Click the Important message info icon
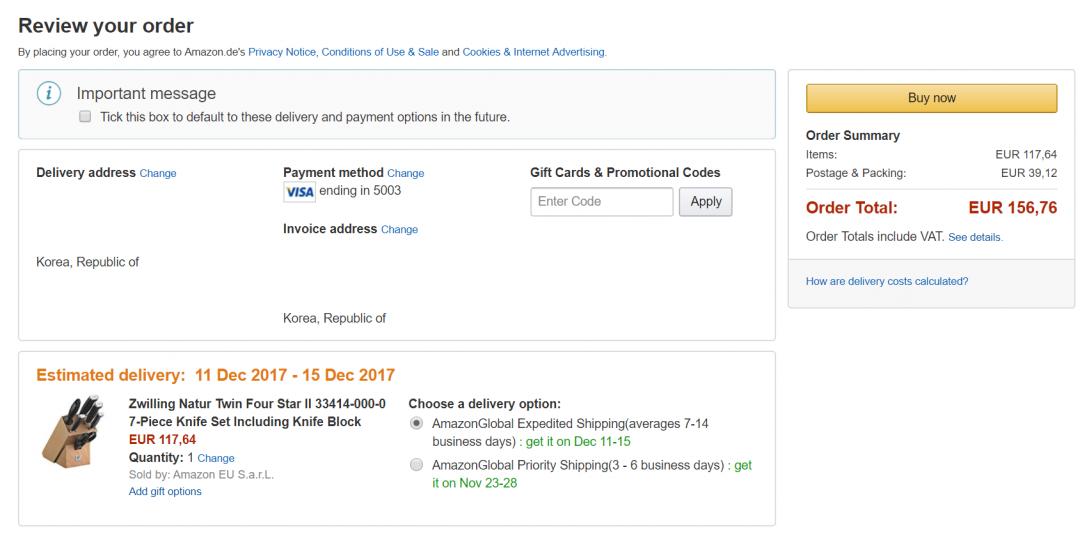 (x=46, y=94)
